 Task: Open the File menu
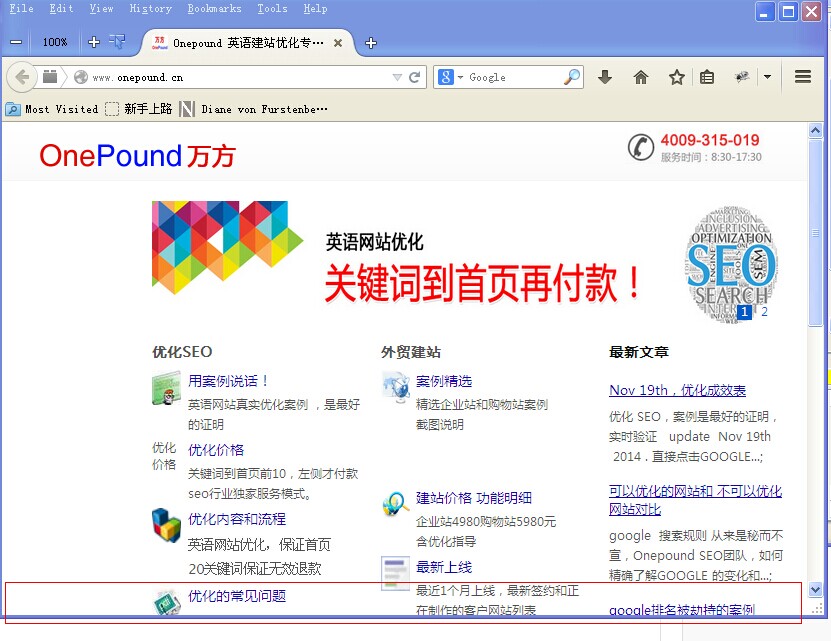pos(21,8)
